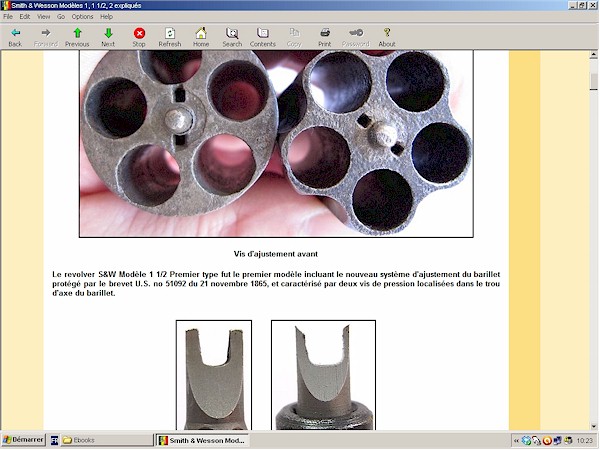Click the revolver cylinders photo

(276, 143)
